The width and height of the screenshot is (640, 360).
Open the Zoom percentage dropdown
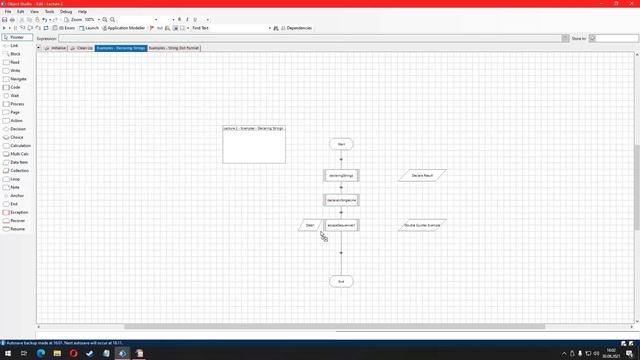point(99,20)
